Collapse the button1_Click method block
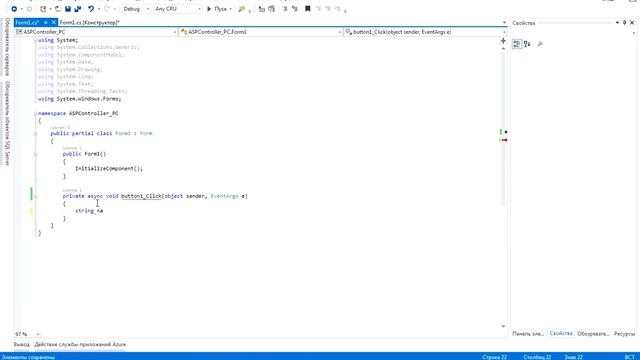This screenshot has height=360, width=640. coord(36,196)
